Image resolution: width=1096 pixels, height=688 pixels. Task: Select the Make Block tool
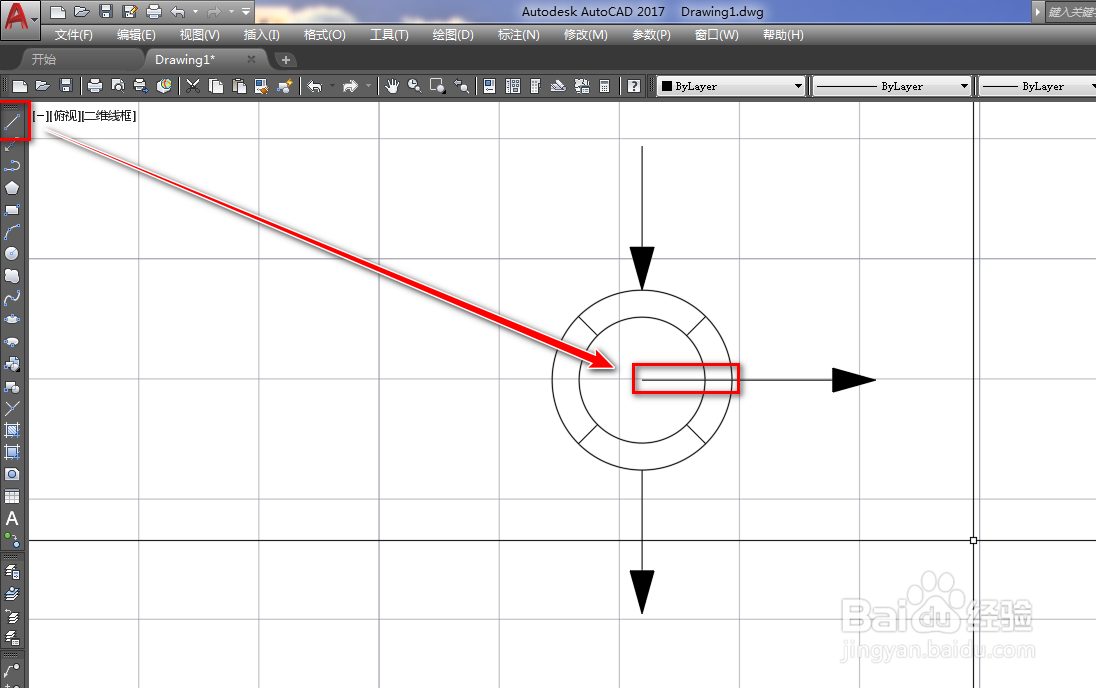12,387
